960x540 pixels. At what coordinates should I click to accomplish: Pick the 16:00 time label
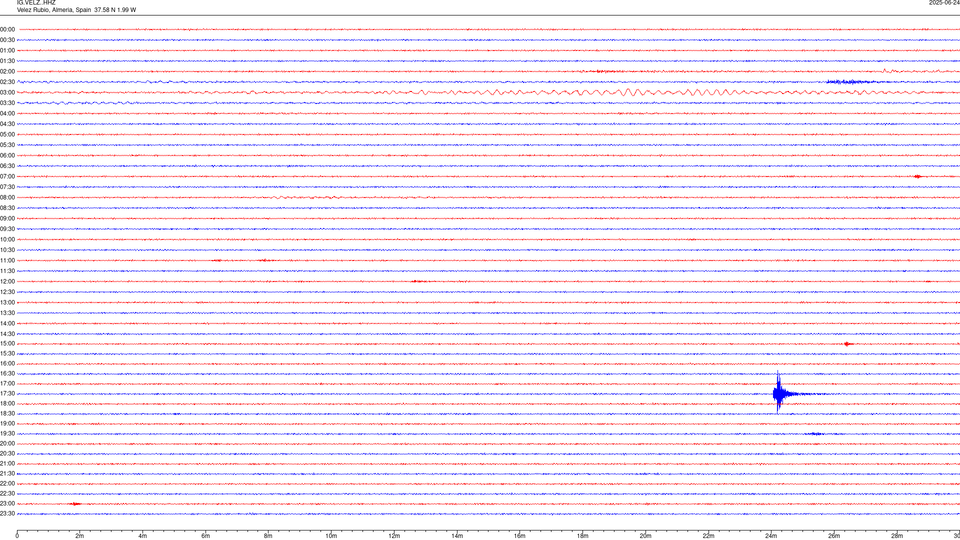pyautogui.click(x=7, y=363)
